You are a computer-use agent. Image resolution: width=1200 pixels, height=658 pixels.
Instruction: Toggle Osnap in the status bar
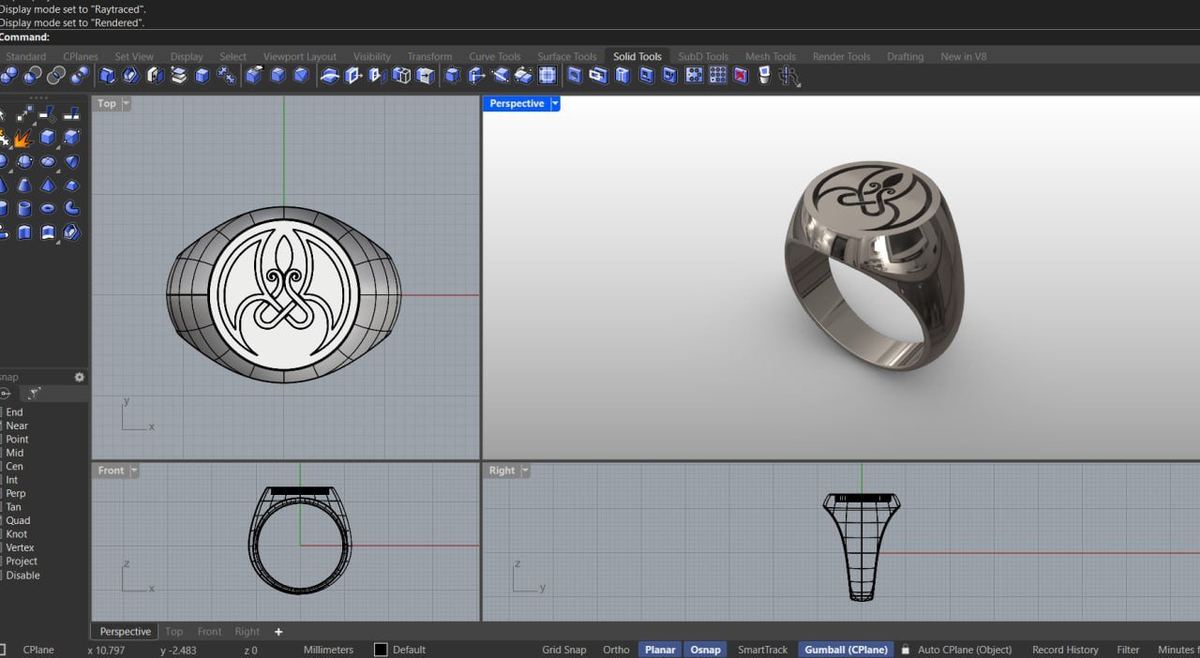pos(705,650)
